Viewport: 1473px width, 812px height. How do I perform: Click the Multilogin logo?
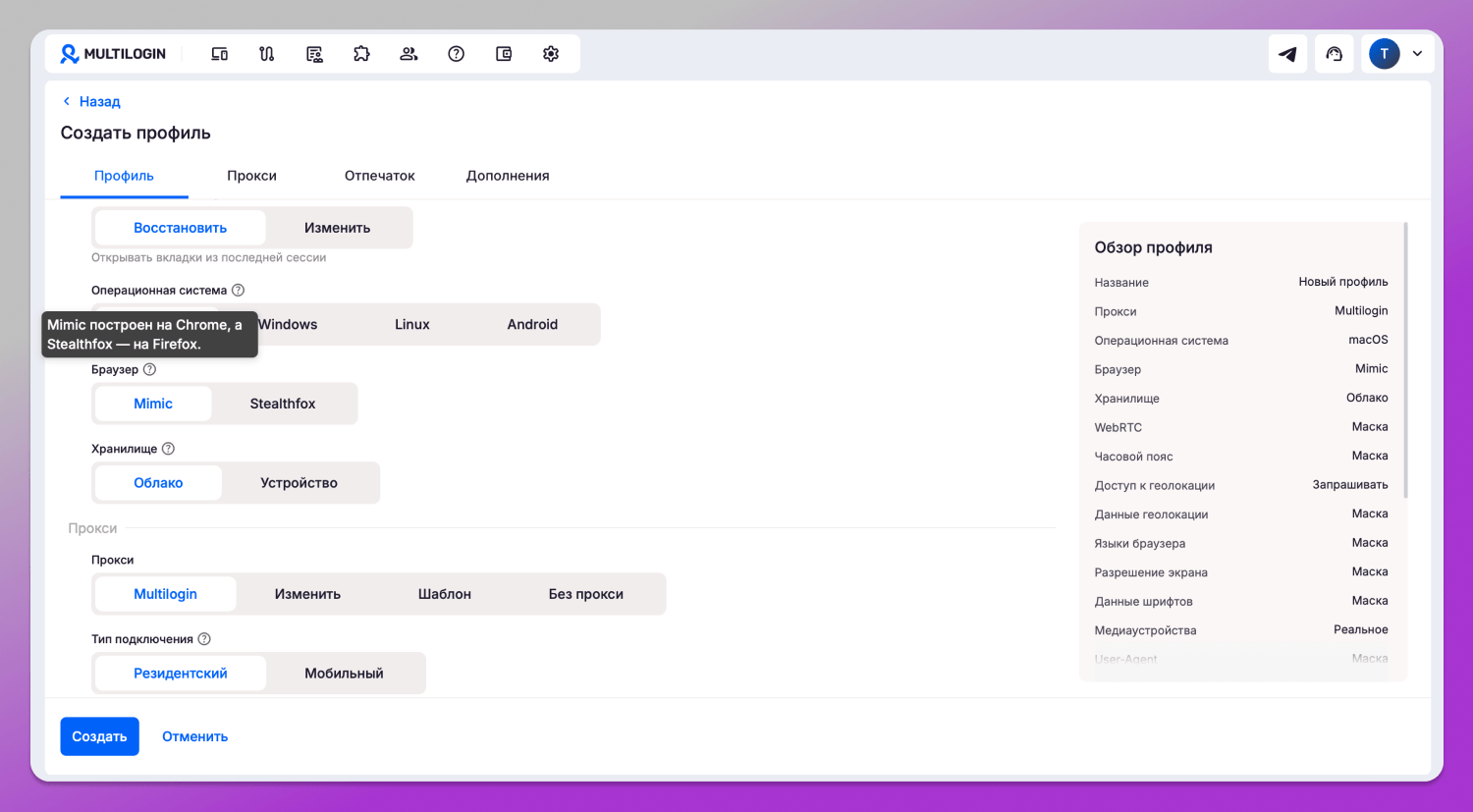pos(113,54)
